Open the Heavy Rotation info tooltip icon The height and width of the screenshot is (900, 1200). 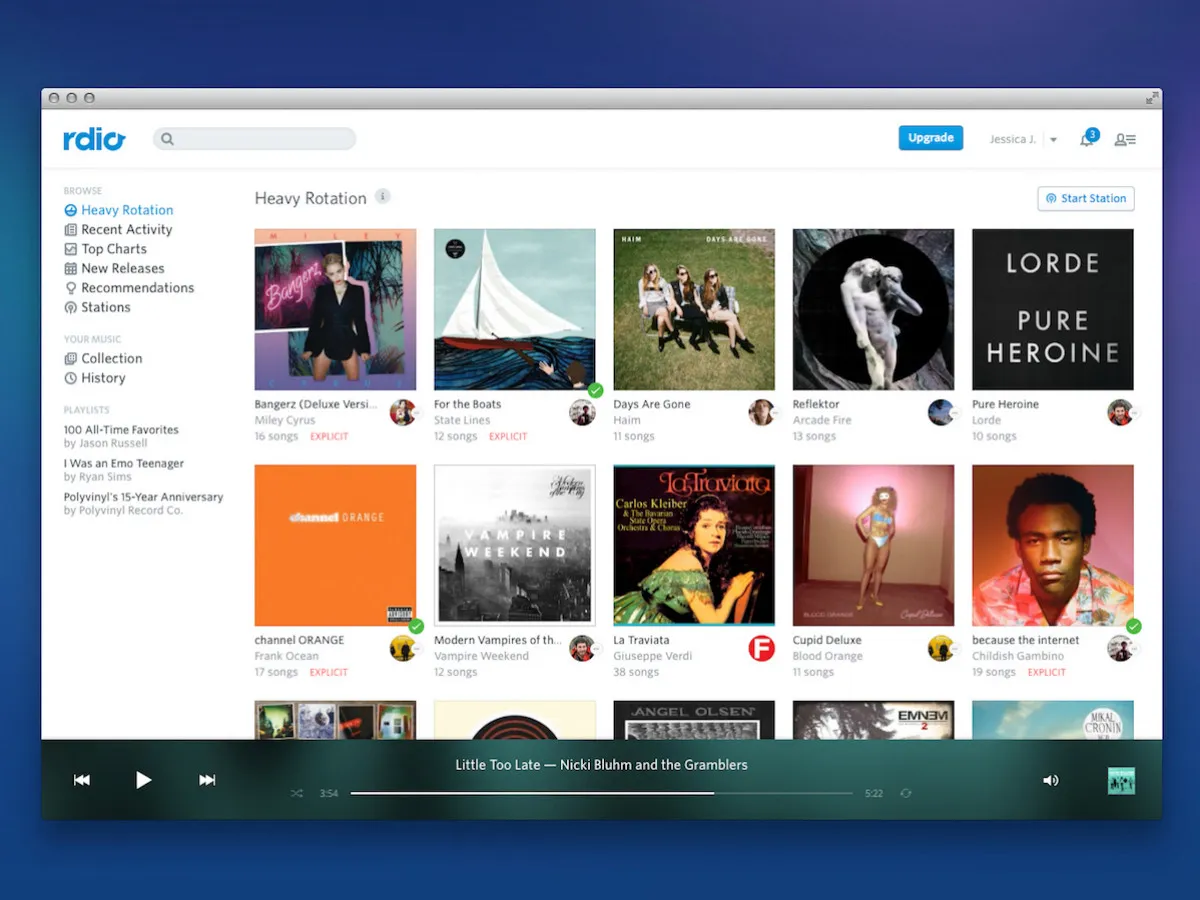click(x=381, y=197)
